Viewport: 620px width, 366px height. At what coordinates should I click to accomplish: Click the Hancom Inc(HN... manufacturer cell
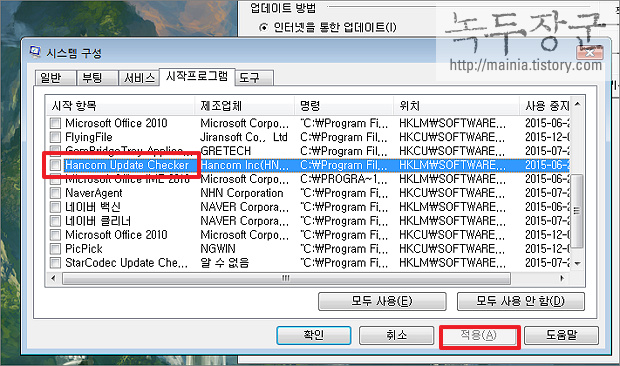pyautogui.click(x=244, y=165)
